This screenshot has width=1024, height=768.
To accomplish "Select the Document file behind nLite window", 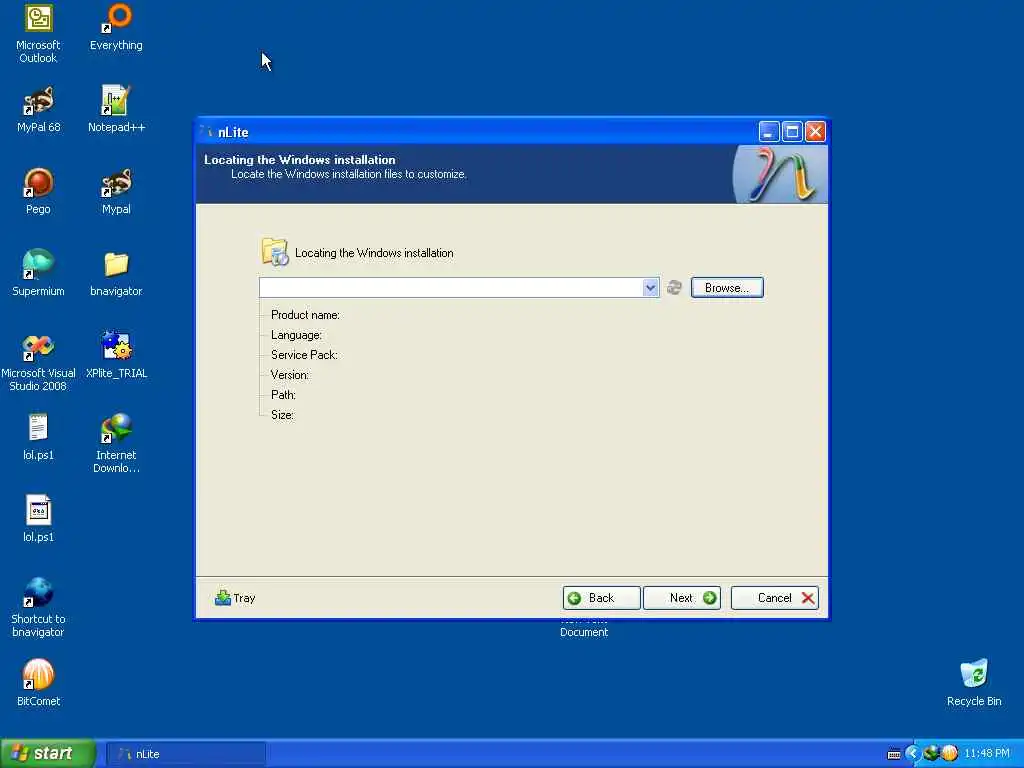I will [584, 628].
